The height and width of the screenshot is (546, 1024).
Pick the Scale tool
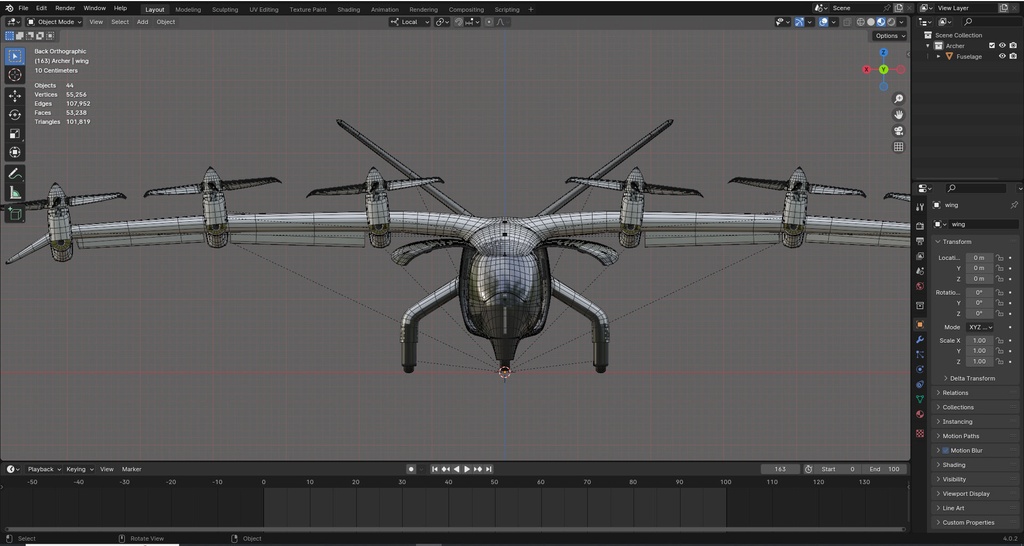[x=15, y=134]
